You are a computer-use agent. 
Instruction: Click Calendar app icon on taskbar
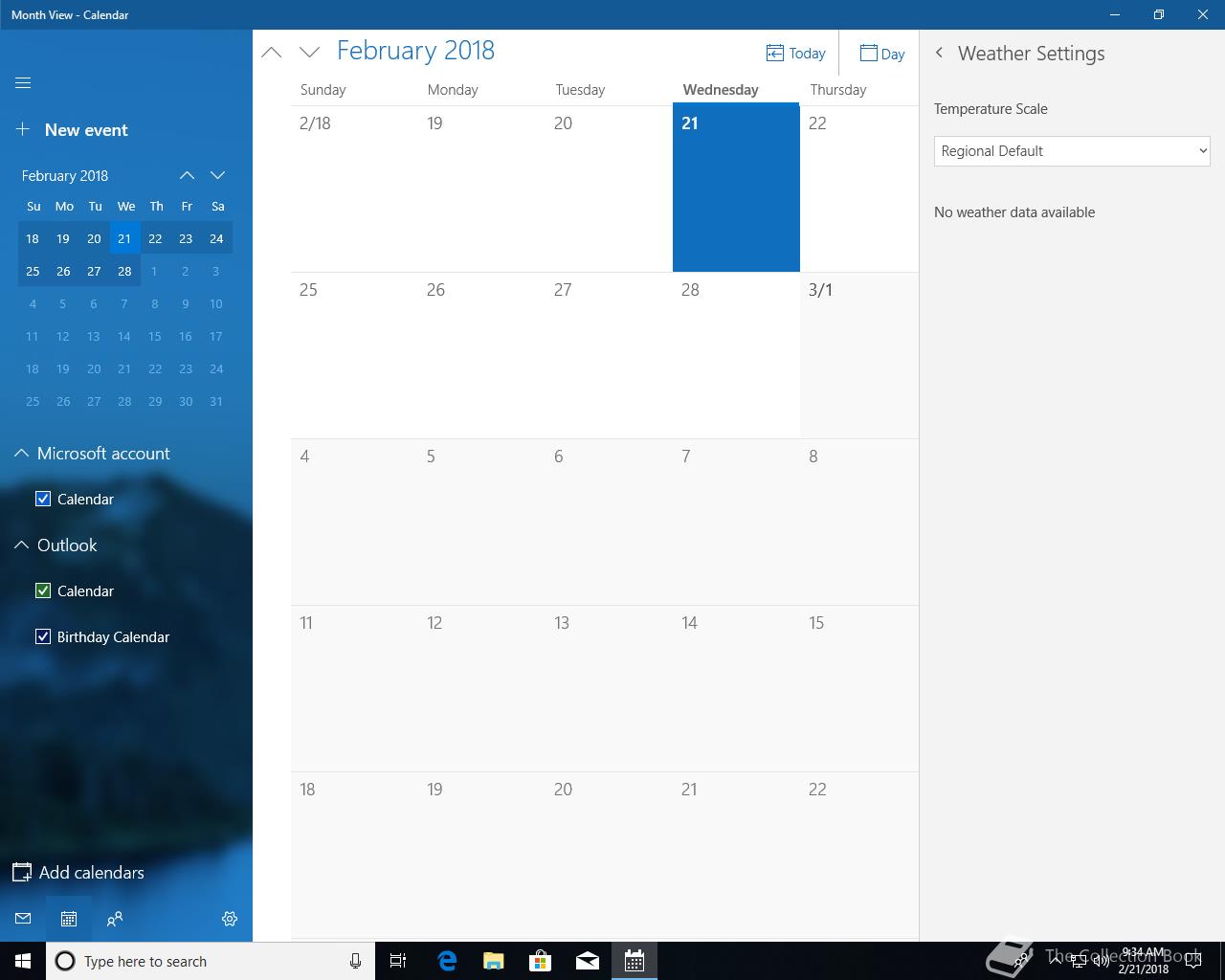tap(635, 961)
